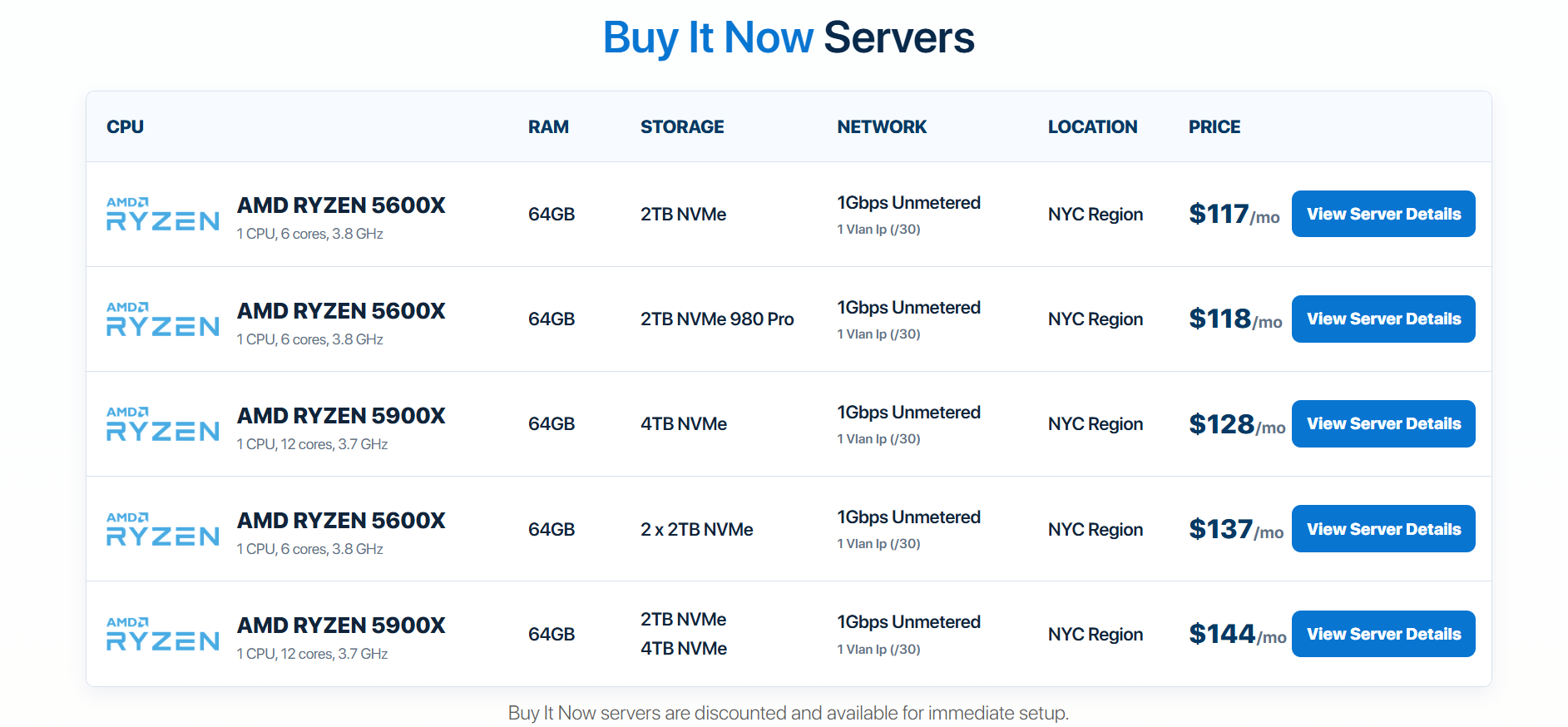Screen dimensions: 1568x727
Task: Click the AMD Ryzen logo in the $128 row
Action: click(163, 424)
